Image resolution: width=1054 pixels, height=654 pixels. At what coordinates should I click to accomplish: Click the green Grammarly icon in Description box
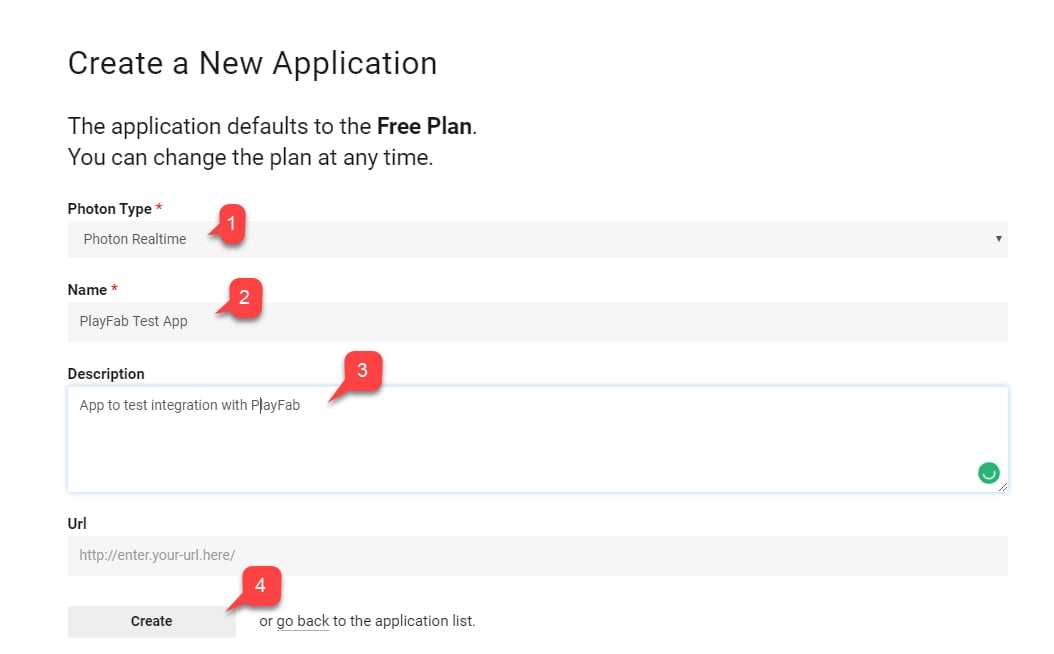tap(988, 473)
